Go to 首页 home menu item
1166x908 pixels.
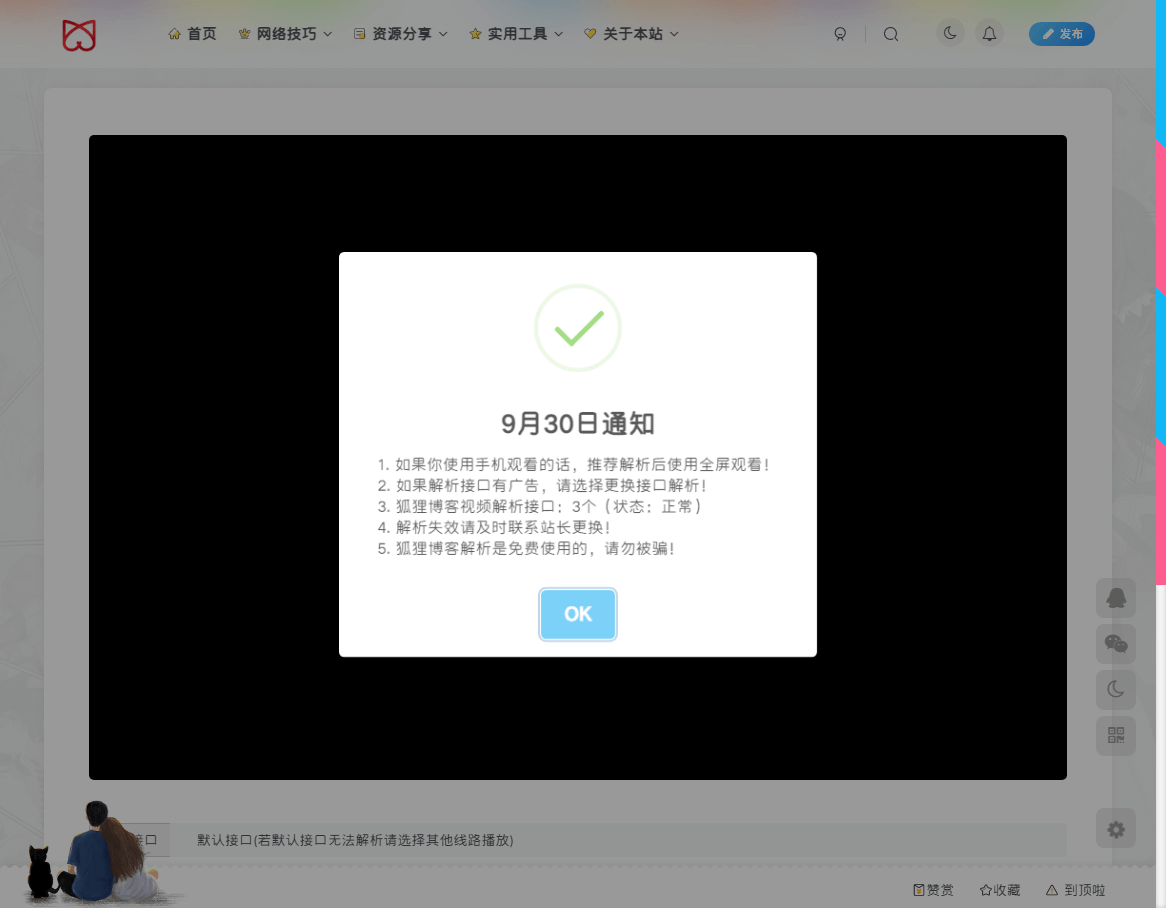coord(192,34)
